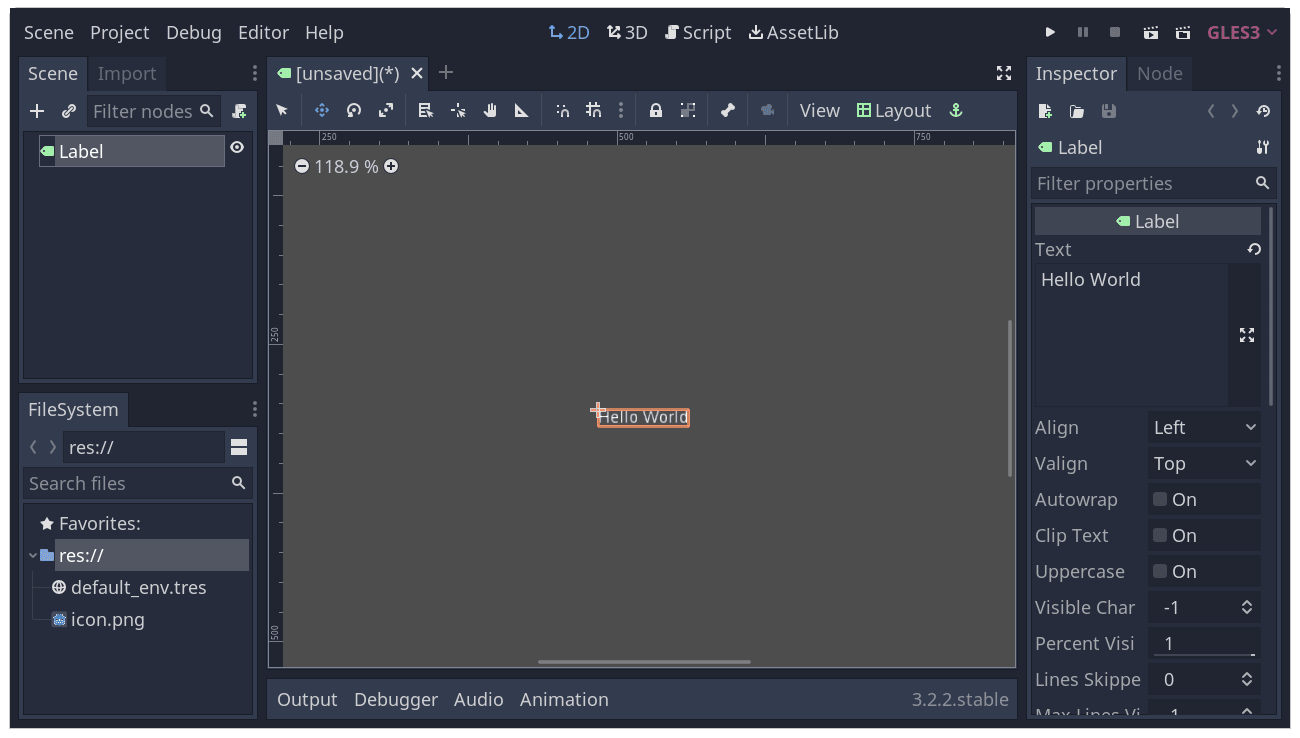Select the Move Mode tool
This screenshot has height=738, width=1300.
(320, 110)
